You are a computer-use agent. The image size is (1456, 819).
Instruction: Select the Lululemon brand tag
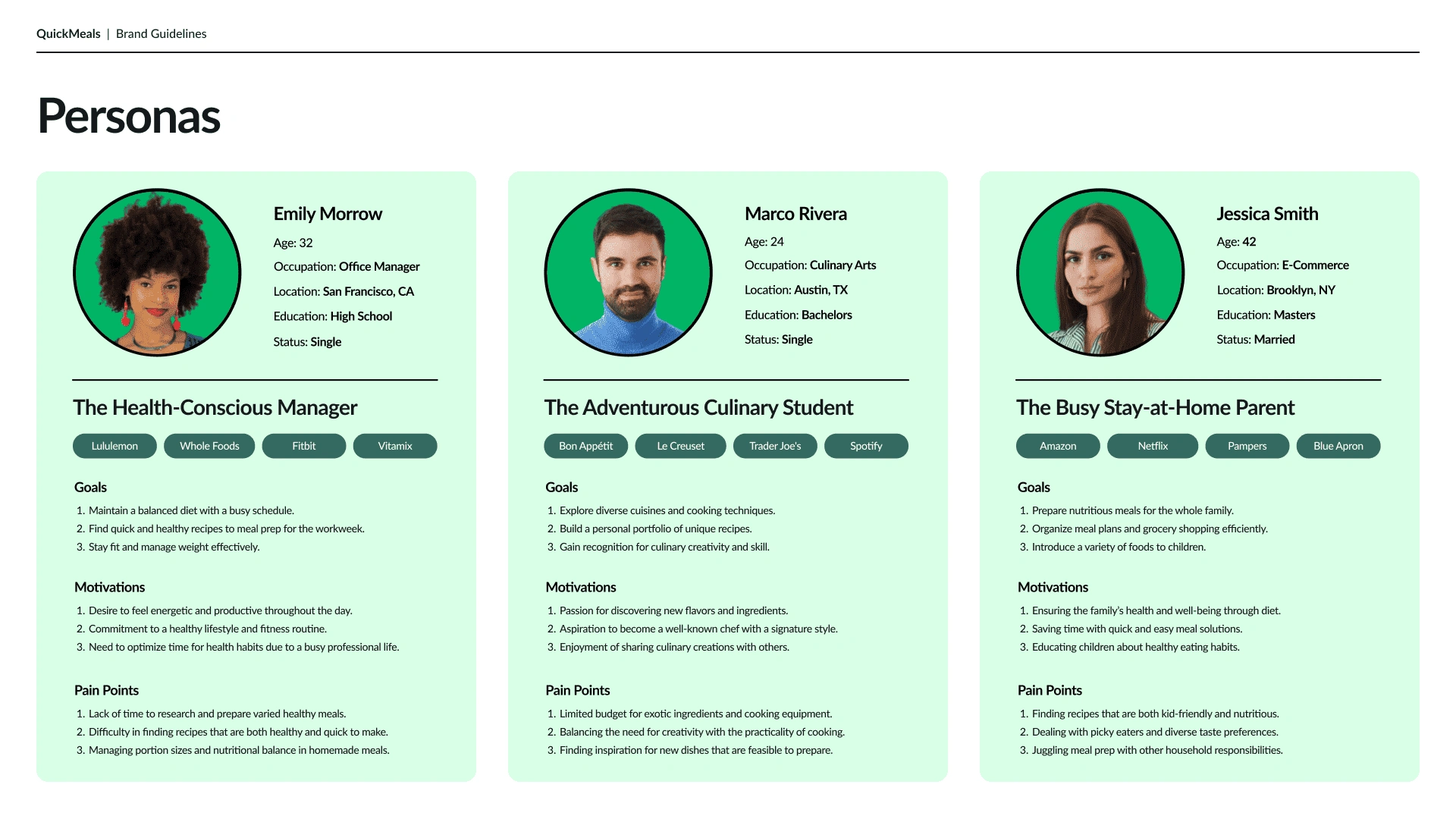coord(115,446)
